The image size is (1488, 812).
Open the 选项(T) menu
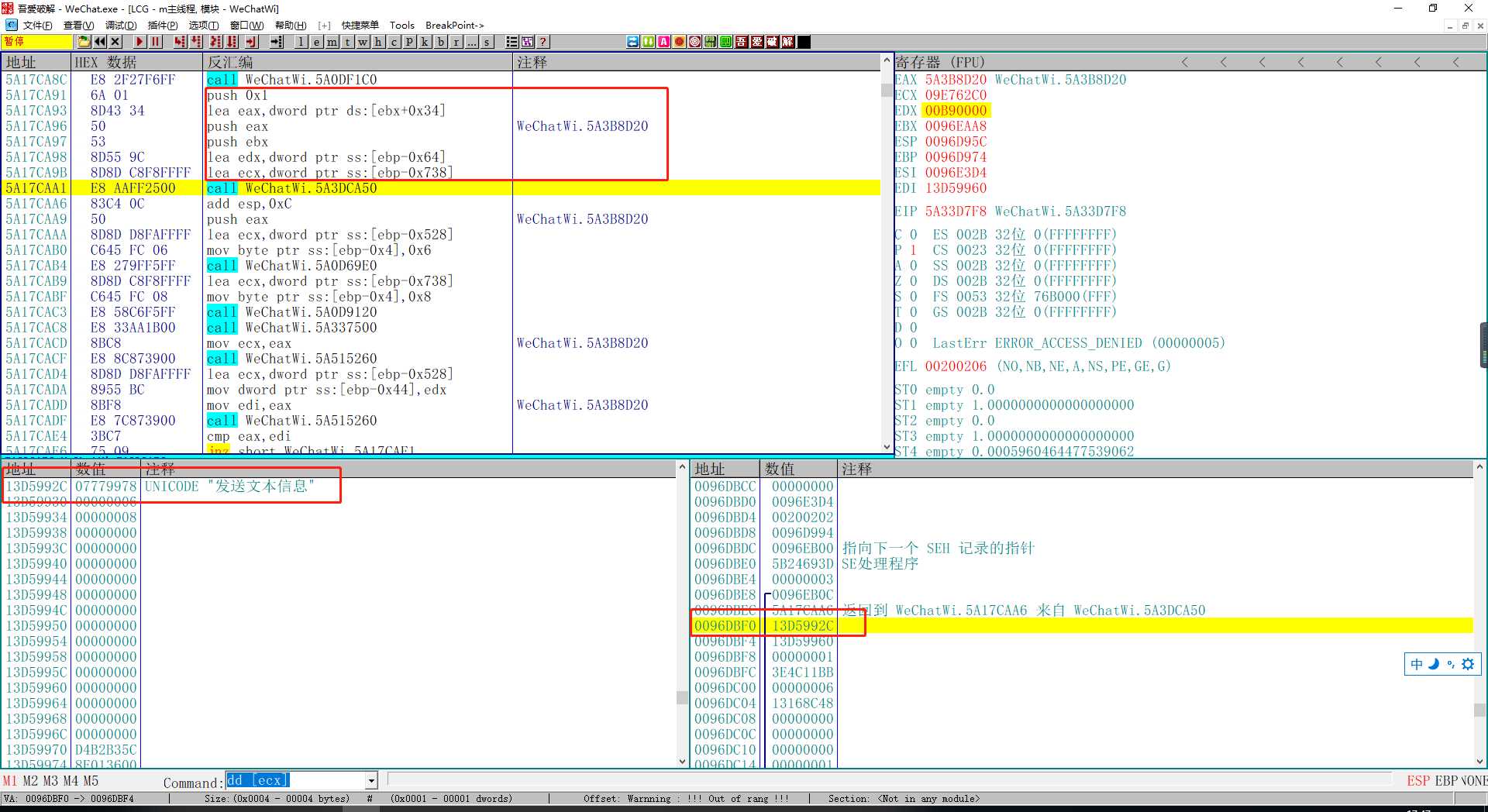(x=204, y=26)
